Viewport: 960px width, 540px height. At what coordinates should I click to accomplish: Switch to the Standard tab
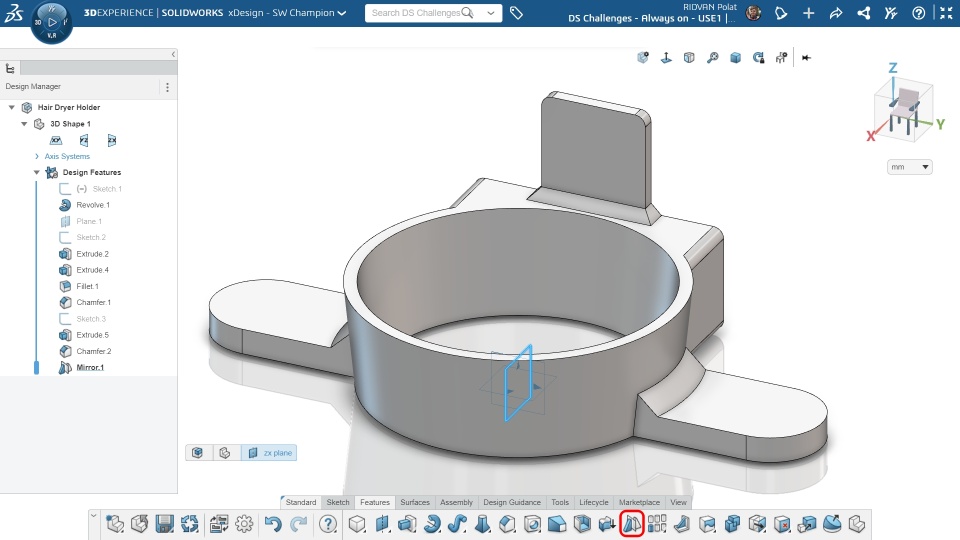[x=301, y=502]
